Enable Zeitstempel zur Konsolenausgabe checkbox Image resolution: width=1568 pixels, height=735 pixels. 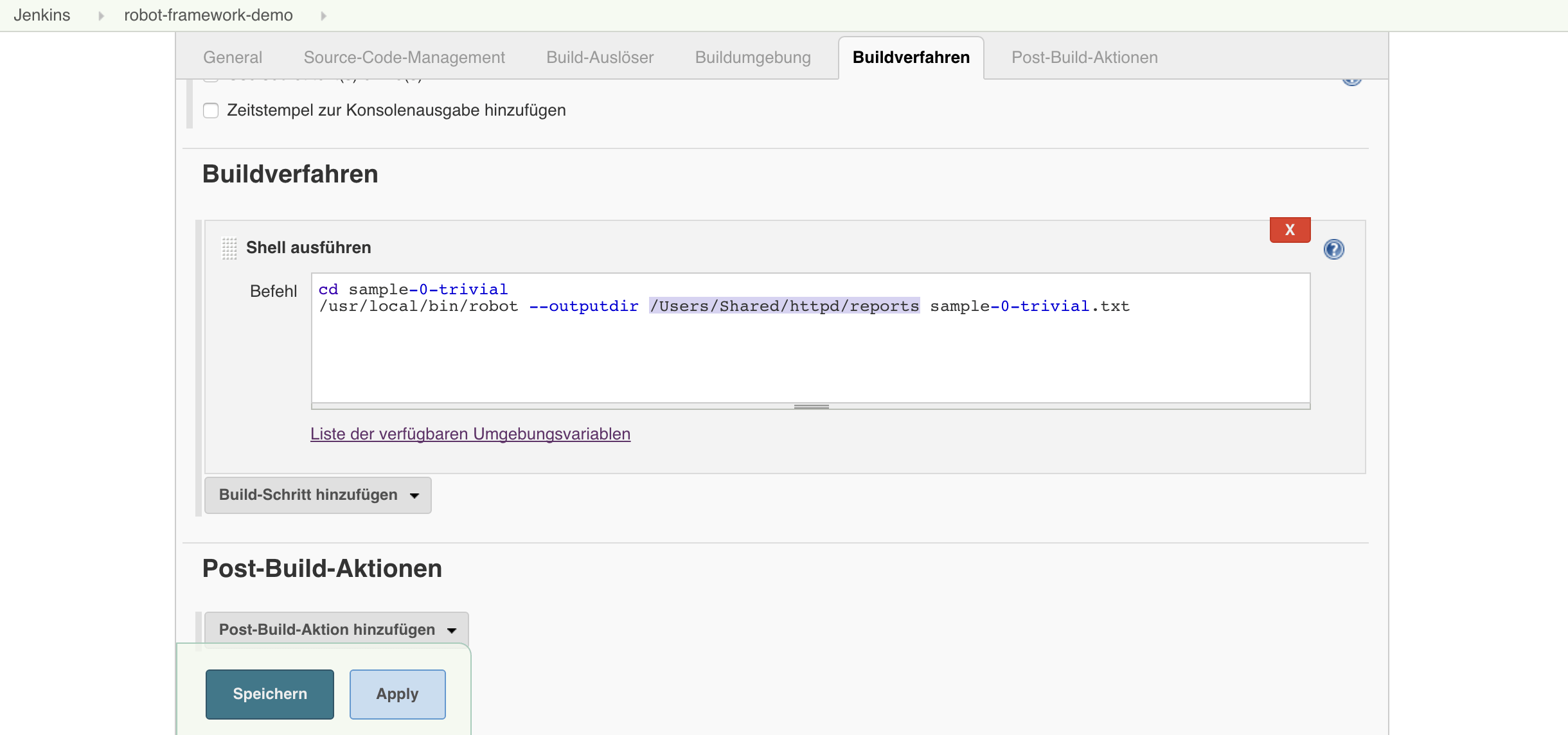coord(211,111)
